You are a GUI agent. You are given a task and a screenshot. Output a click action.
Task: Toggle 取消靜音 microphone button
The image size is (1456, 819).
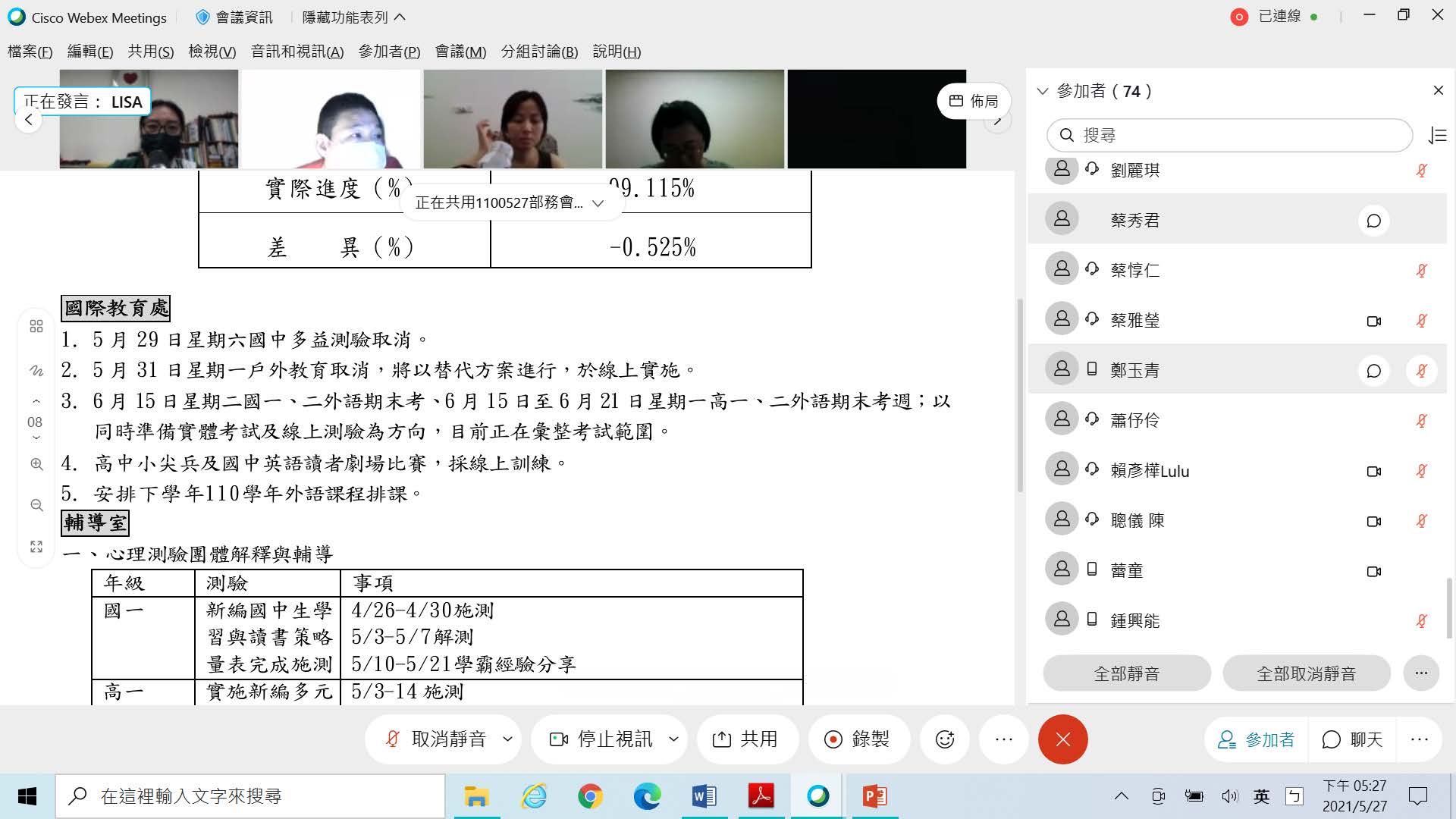pyautogui.click(x=436, y=739)
